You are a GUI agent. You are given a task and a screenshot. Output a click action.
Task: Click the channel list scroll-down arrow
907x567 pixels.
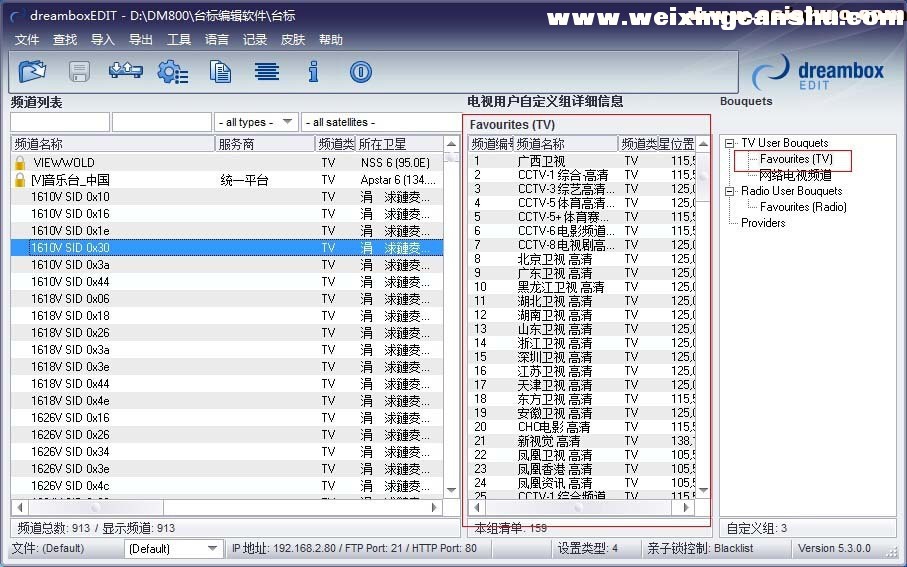[451, 490]
